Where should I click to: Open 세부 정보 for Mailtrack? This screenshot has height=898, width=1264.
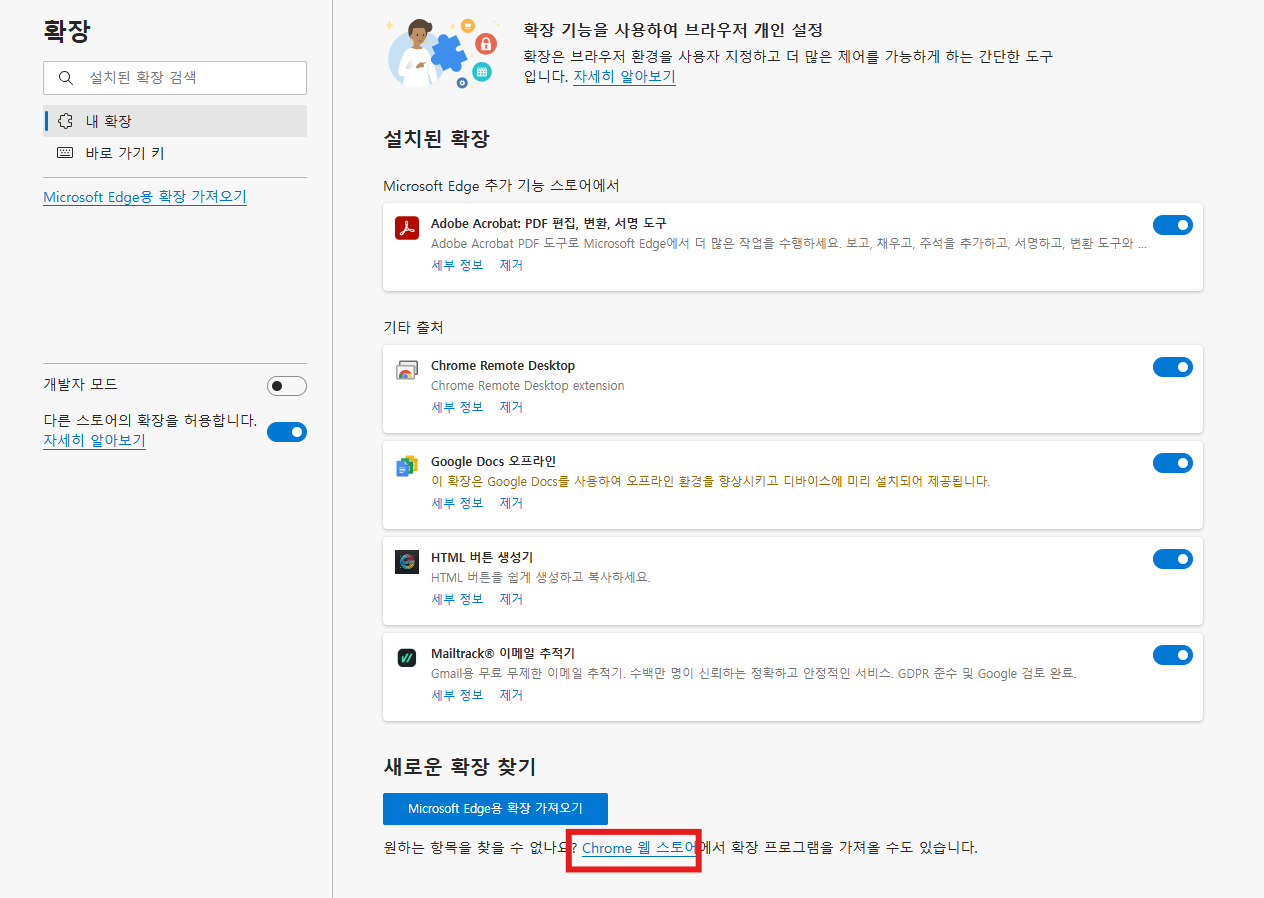[457, 695]
